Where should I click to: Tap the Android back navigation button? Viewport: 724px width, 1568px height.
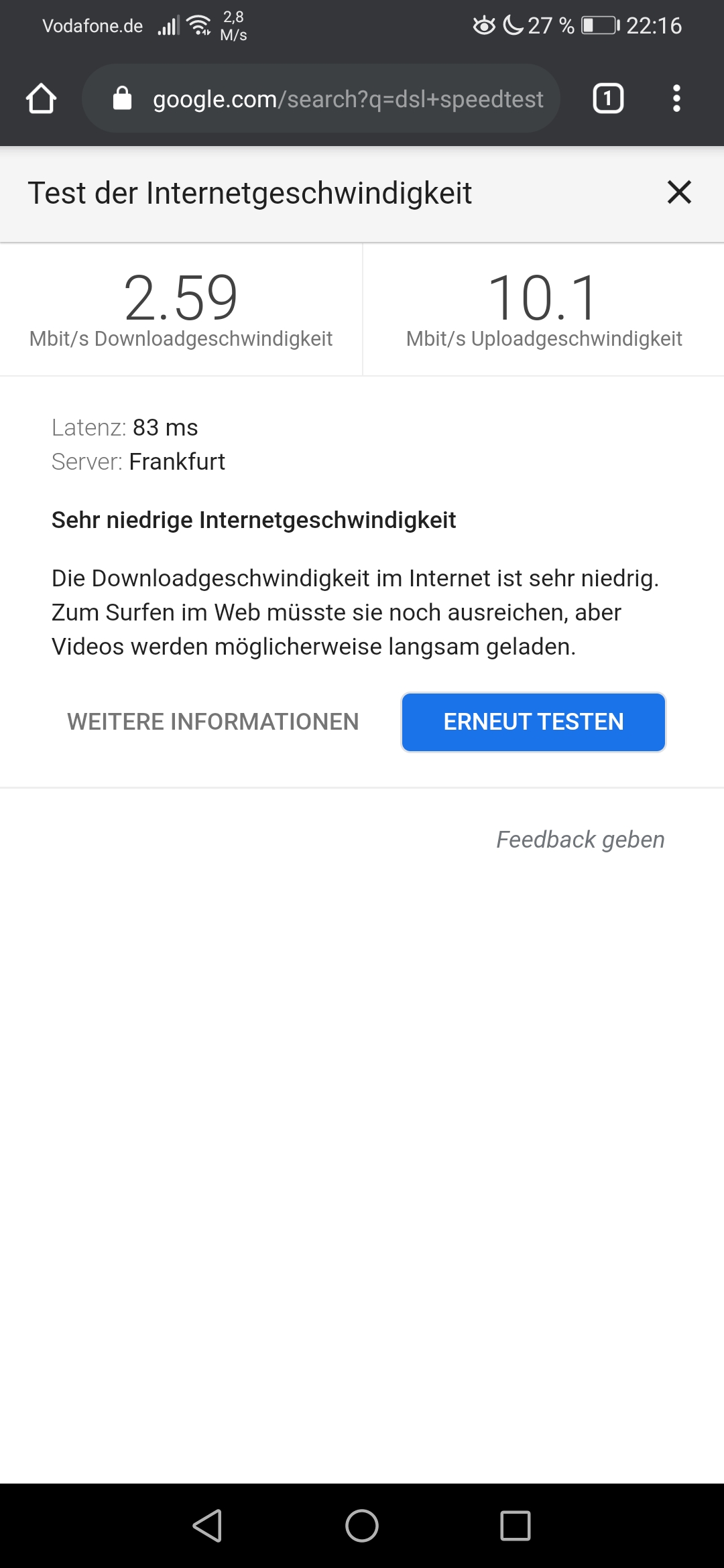(207, 1526)
